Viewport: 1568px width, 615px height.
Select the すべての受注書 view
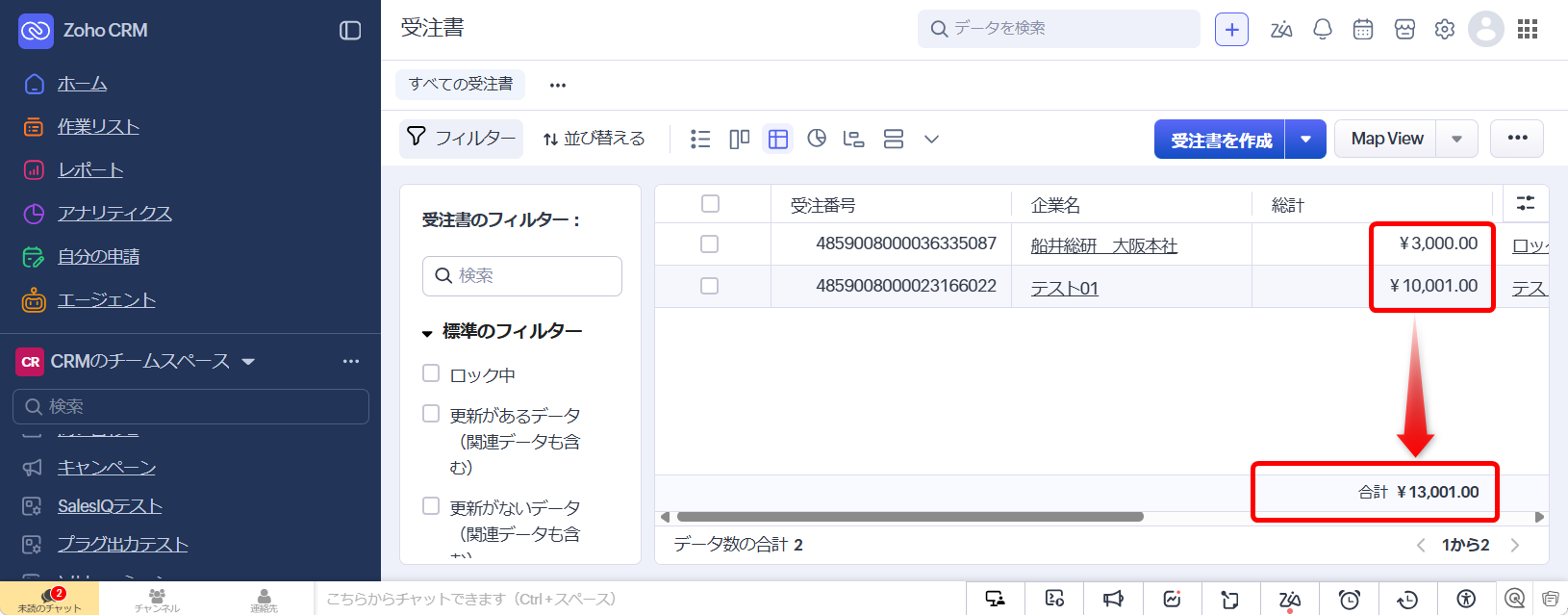(461, 84)
